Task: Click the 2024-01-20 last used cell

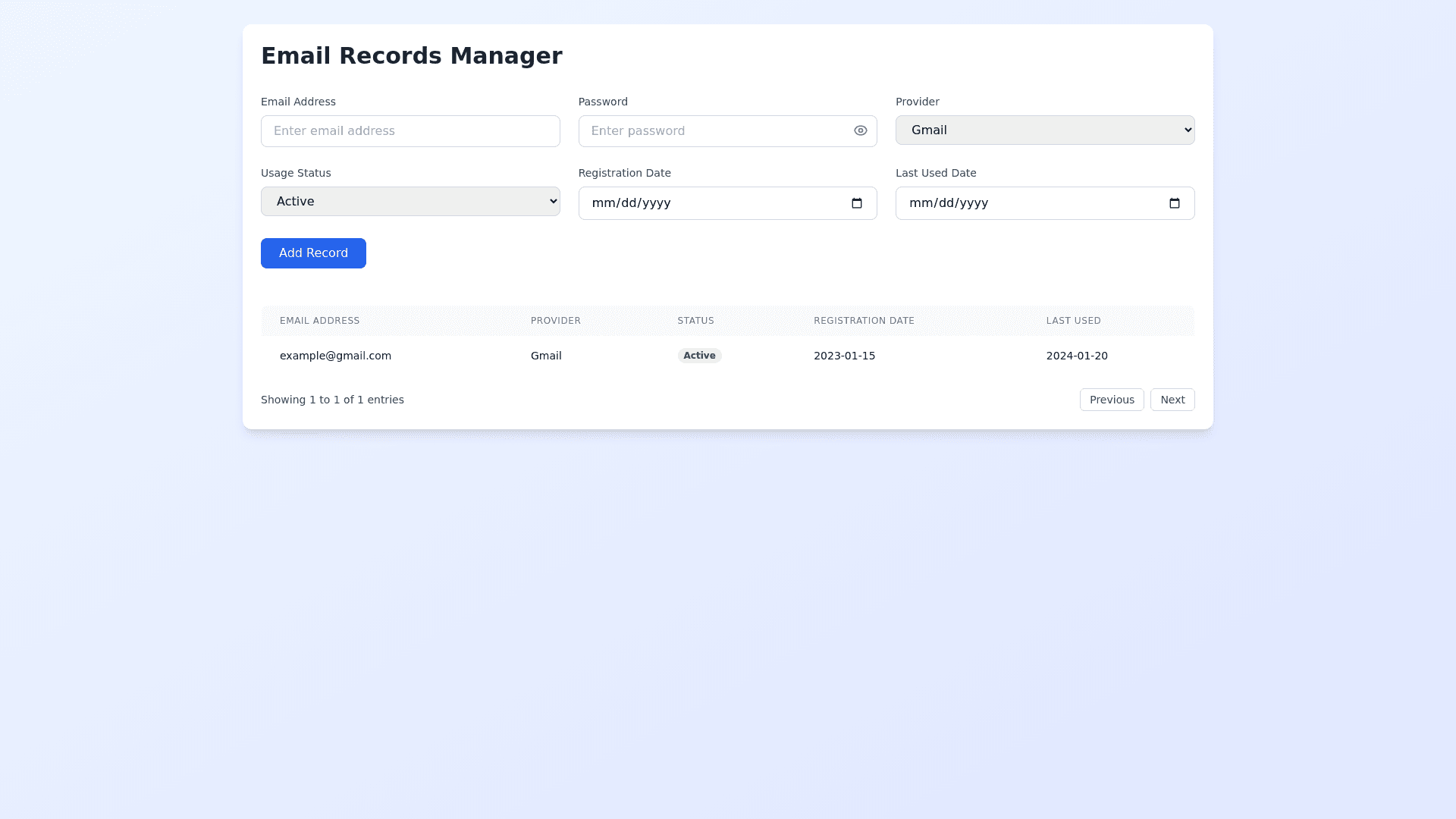Action: click(x=1076, y=356)
